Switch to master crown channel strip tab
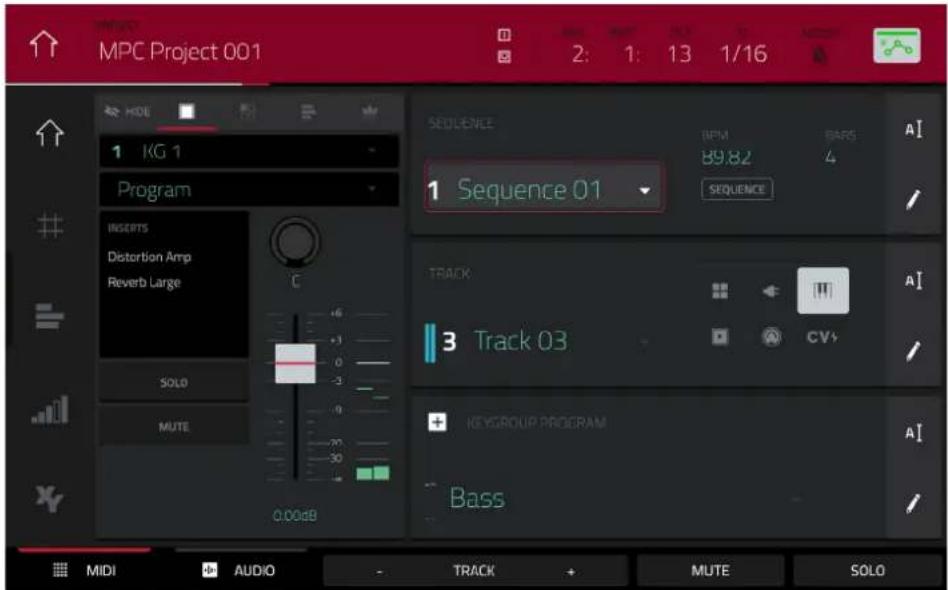Screen dimensions: 948x590 369,112
